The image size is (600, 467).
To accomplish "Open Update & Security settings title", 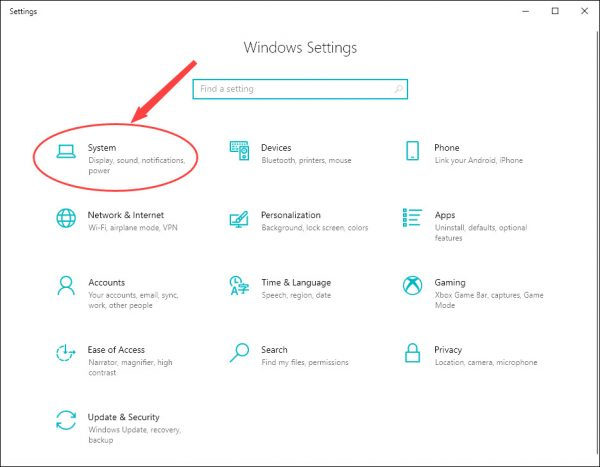I will click(123, 417).
